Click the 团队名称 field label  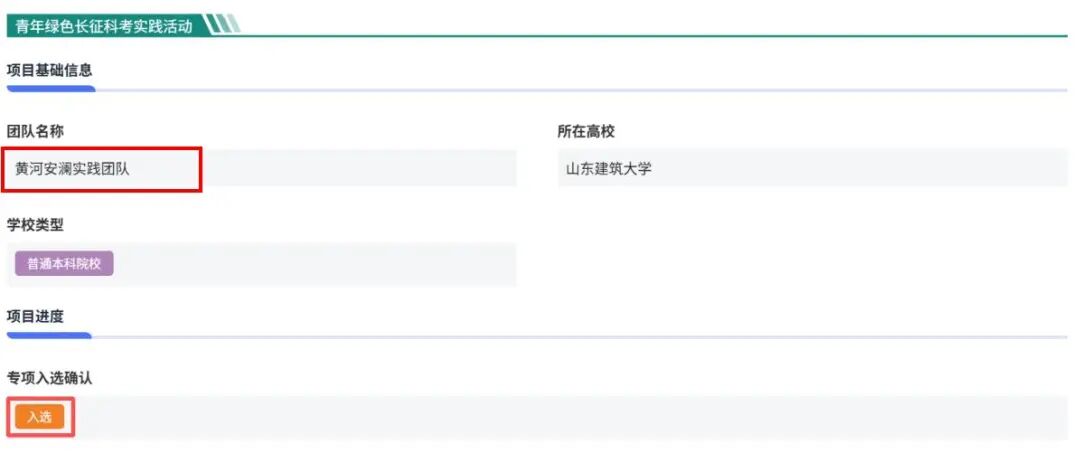35,132
